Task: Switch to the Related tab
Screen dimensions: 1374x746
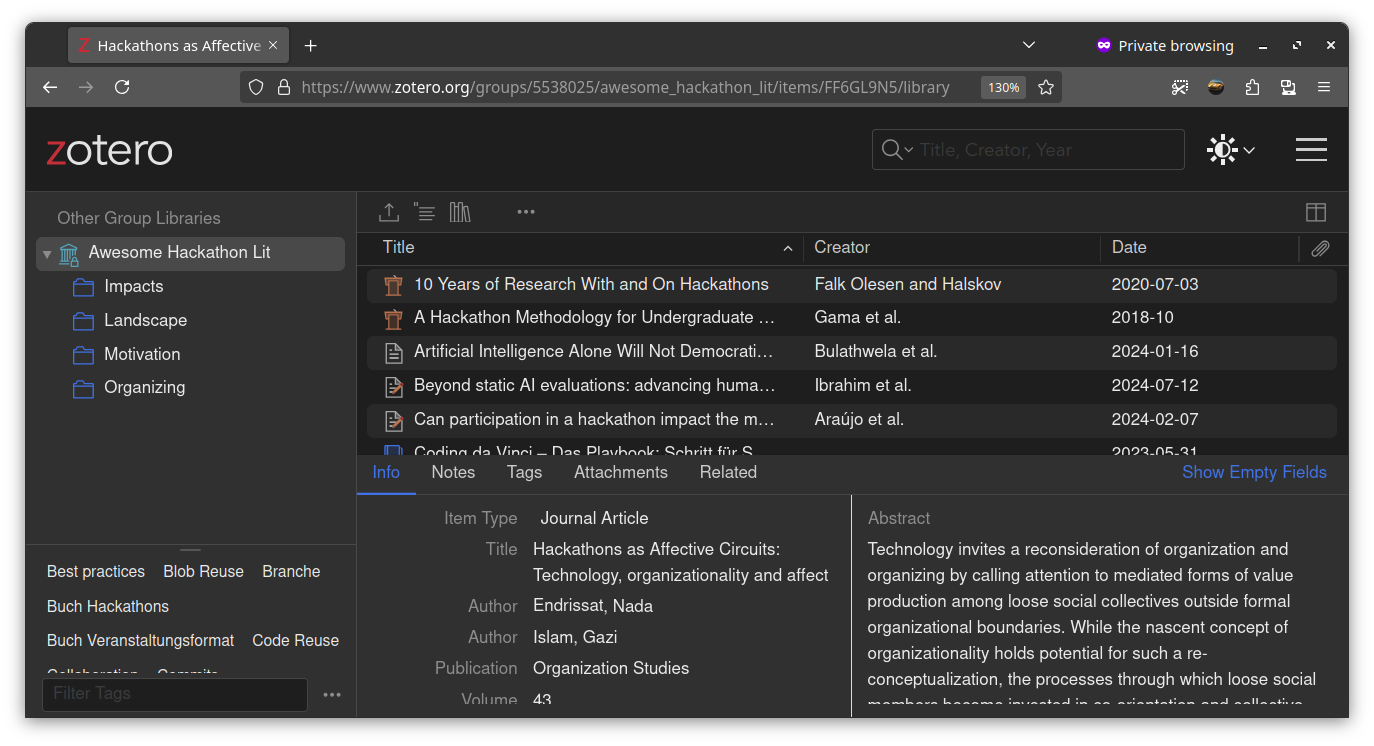Action: [x=728, y=472]
